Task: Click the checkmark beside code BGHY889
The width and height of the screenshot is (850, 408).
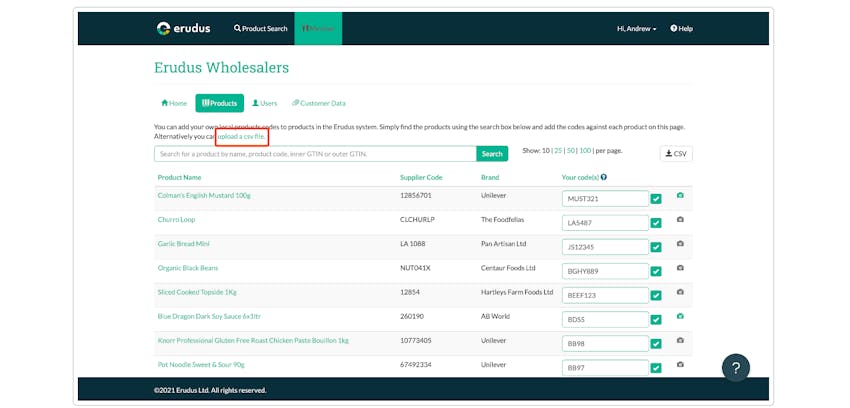Action: pos(656,271)
